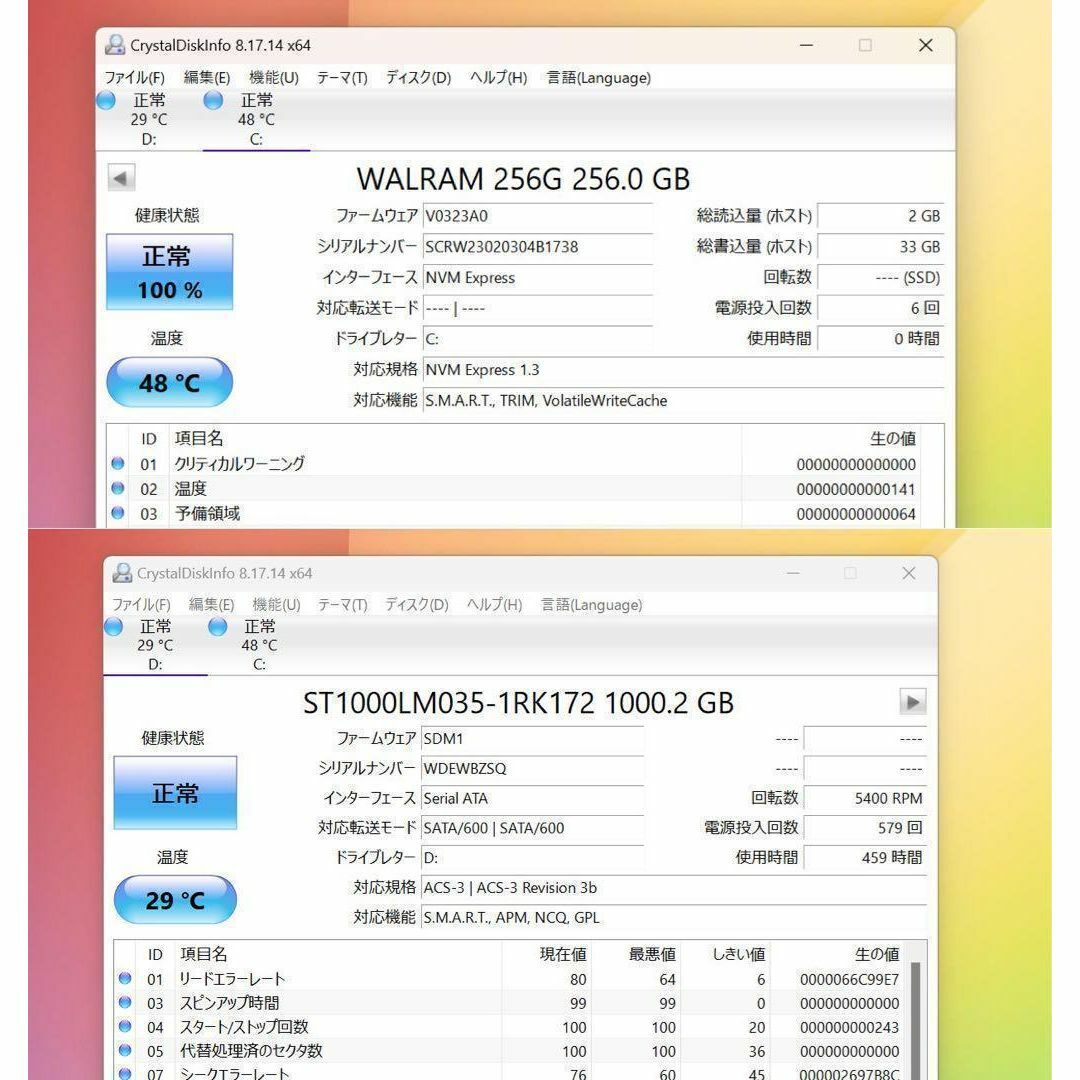
Task: Click CrystalDiskInfo app icon in bottom window title bar
Action: click(x=122, y=573)
